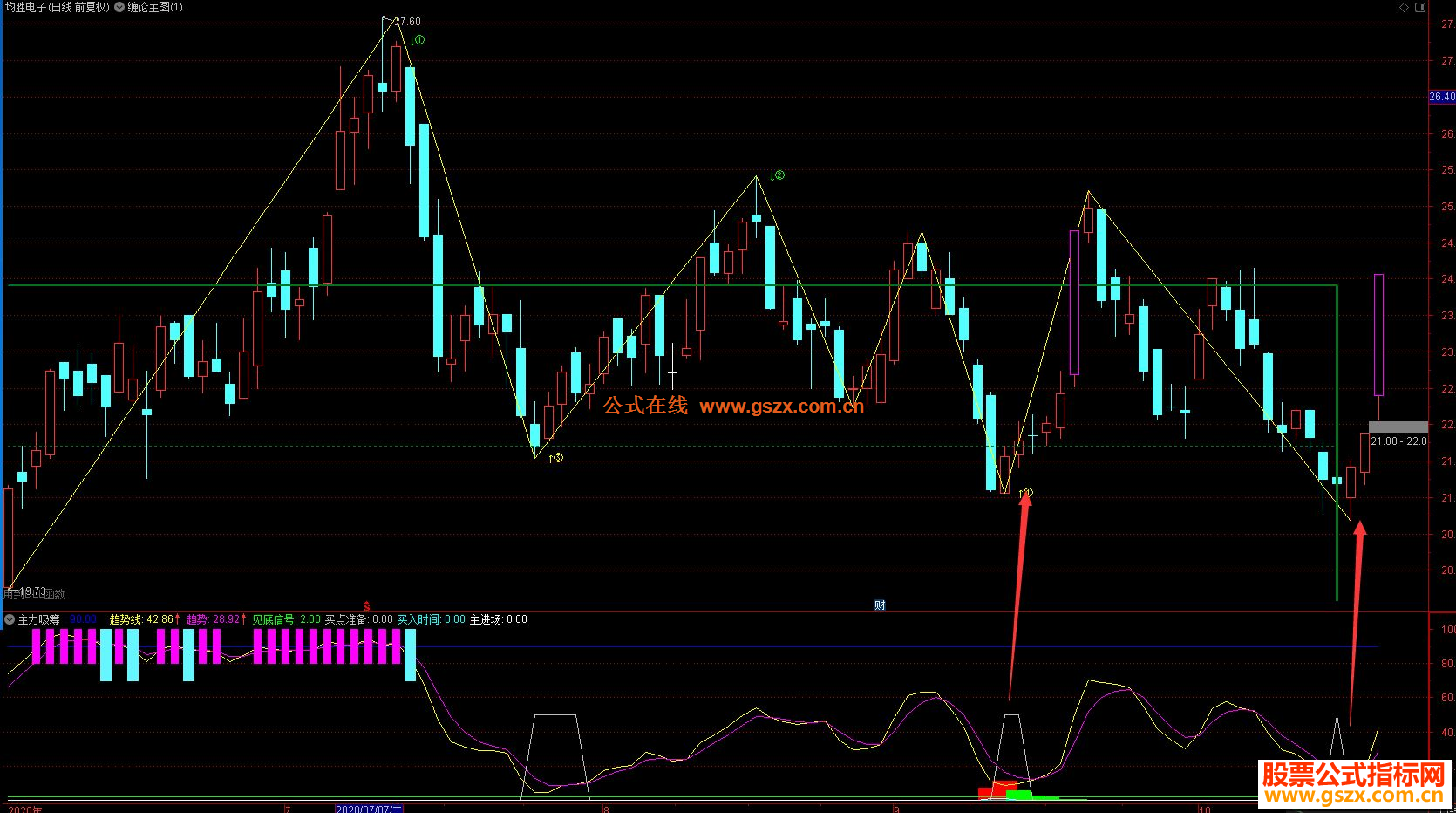
Task: Toggle the side panel layout icon
Action: 1420,7
